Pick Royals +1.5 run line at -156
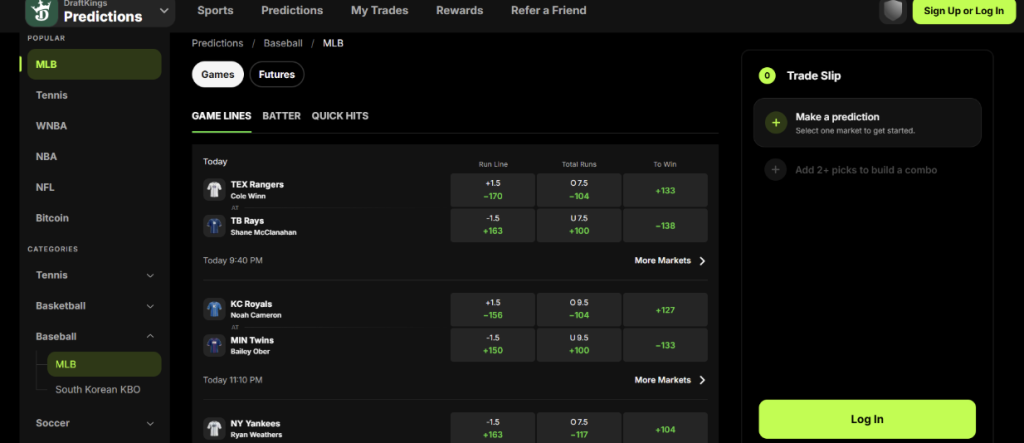Image resolution: width=1024 pixels, height=443 pixels. 492,310
